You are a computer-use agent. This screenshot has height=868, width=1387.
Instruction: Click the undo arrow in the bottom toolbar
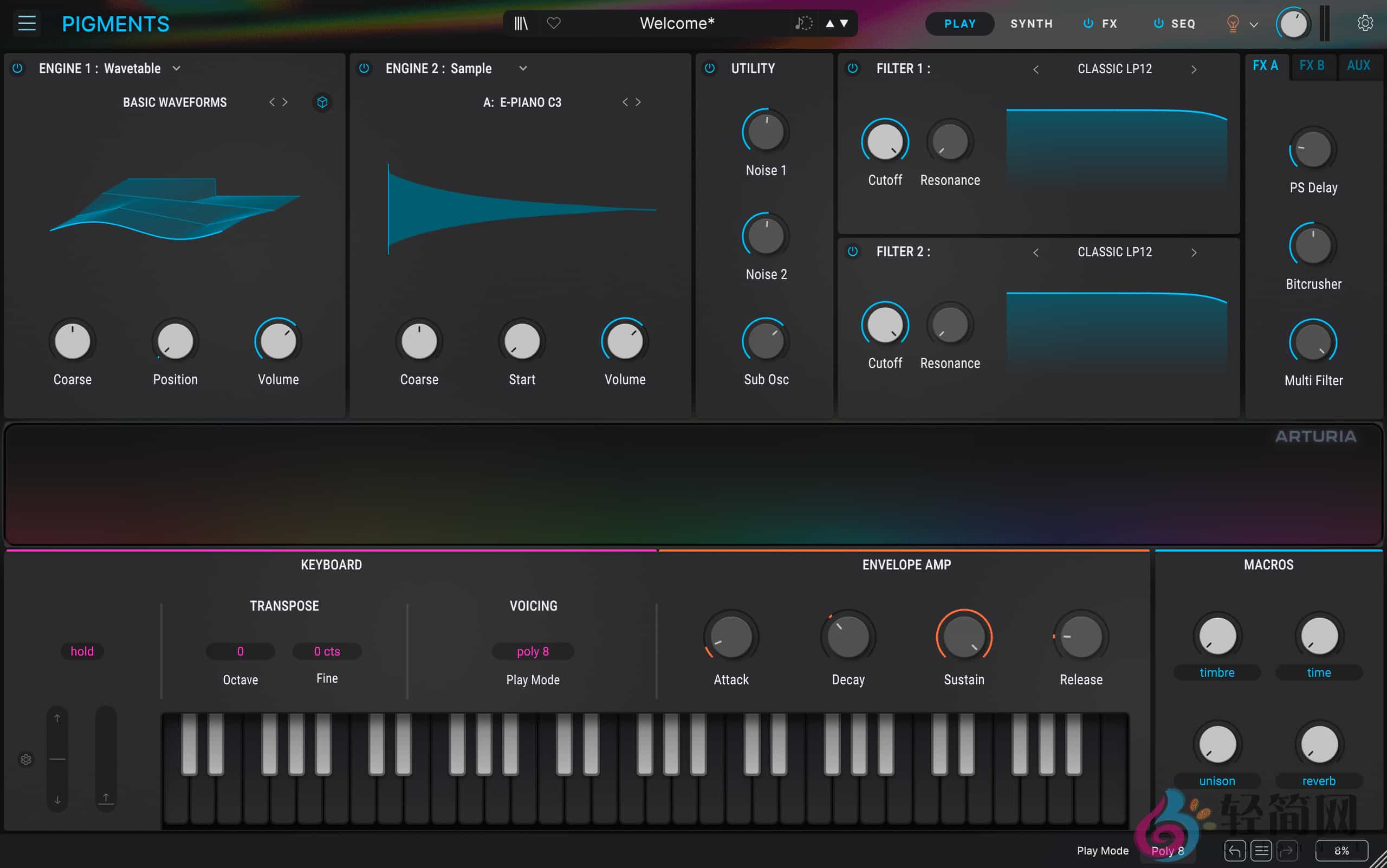click(1235, 851)
